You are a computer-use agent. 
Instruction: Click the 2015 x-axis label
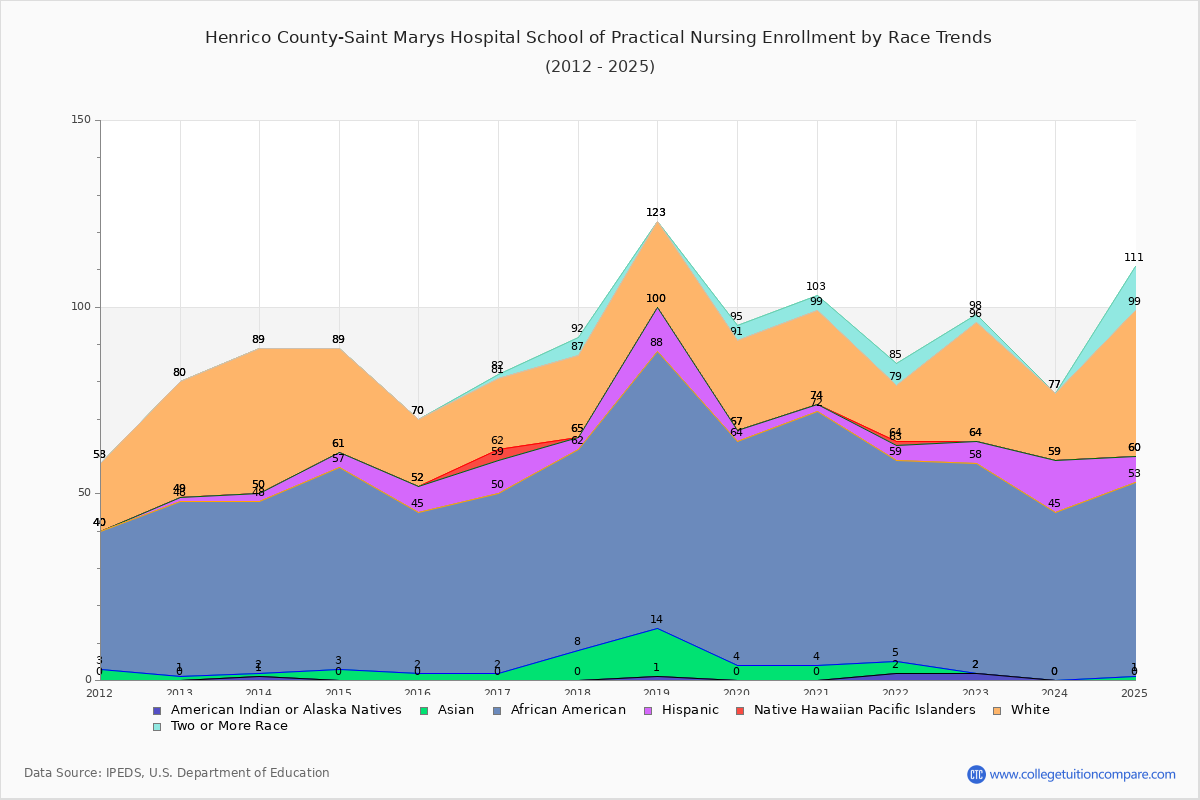point(339,693)
